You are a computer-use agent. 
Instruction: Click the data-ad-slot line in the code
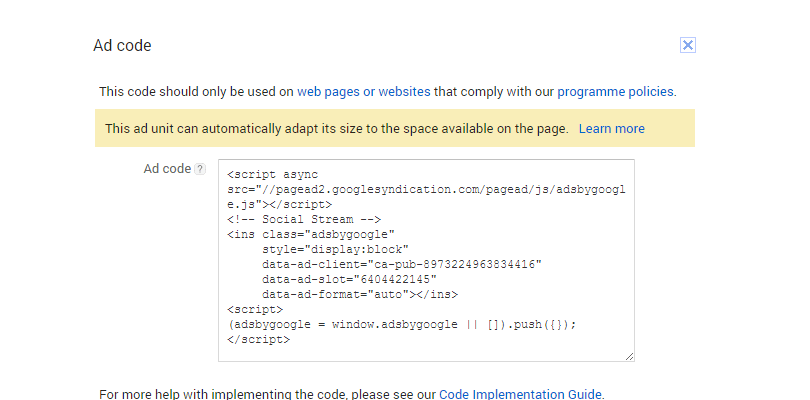click(x=349, y=280)
